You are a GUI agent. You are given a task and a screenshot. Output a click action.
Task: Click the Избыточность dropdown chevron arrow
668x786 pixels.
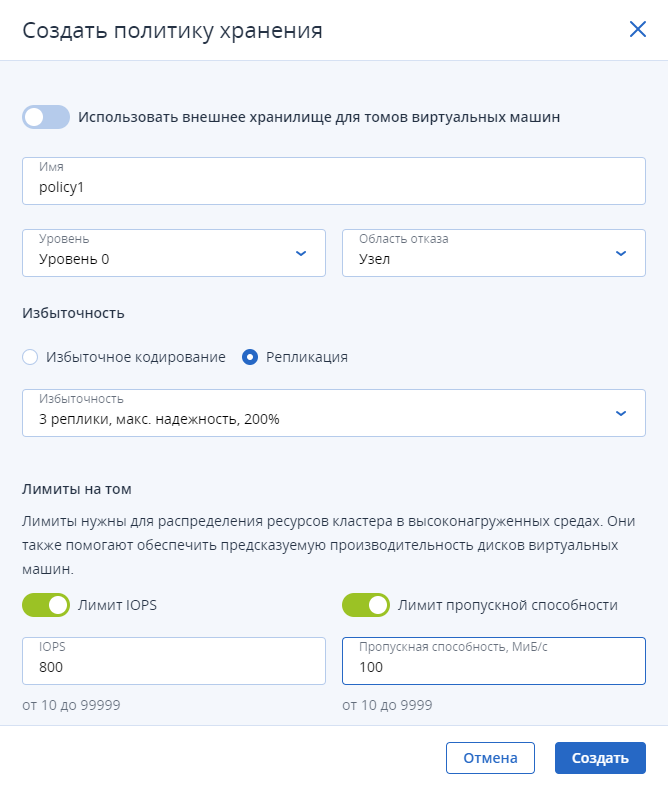(620, 413)
